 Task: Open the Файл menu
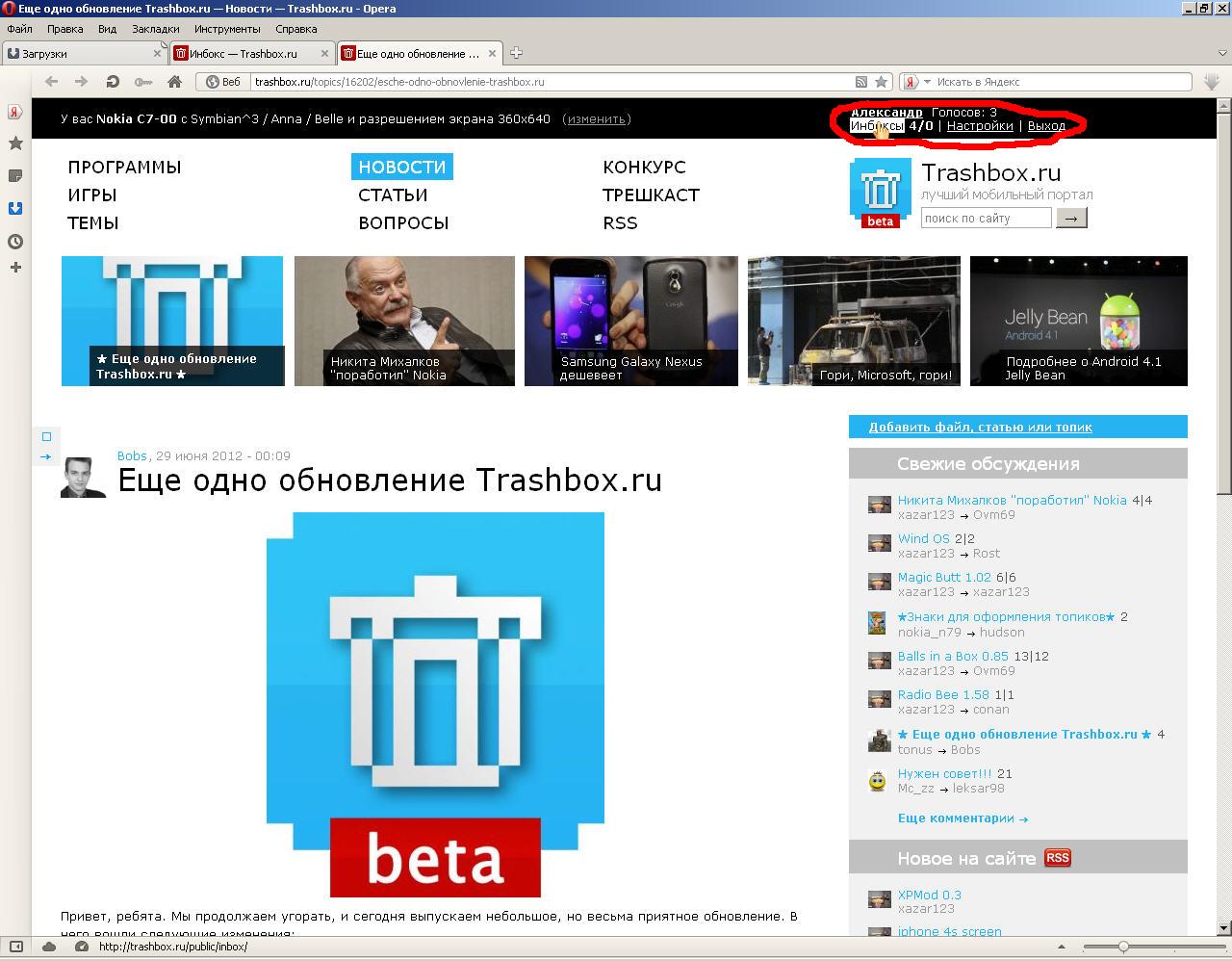coord(19,29)
